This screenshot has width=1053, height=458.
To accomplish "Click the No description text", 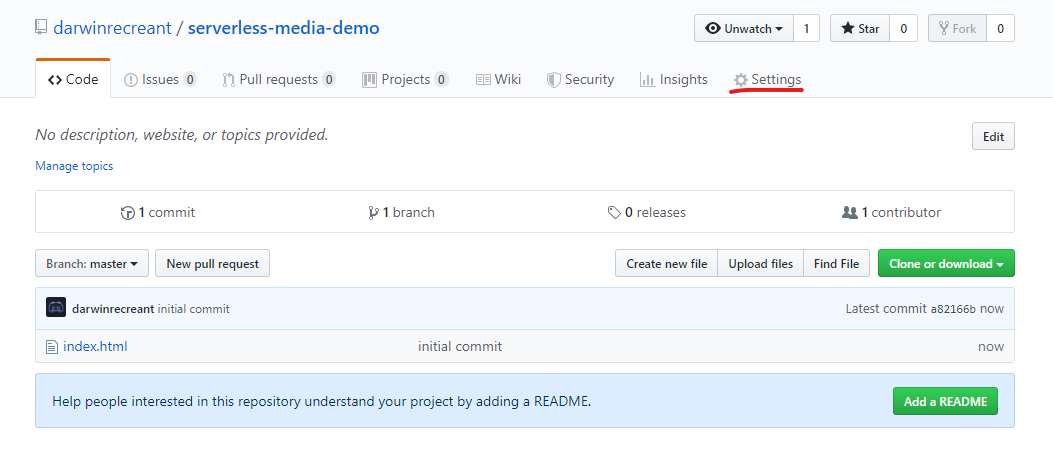I will pyautogui.click(x=182, y=135).
